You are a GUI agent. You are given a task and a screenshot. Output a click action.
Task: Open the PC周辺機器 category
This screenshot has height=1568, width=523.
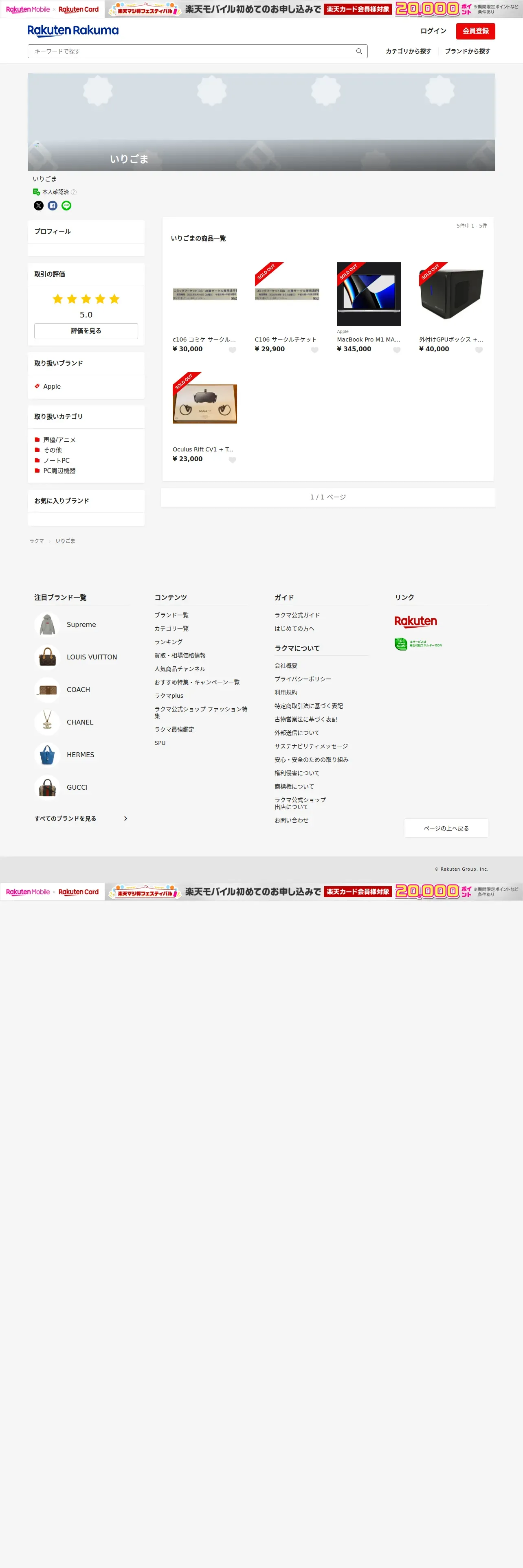coord(59,471)
